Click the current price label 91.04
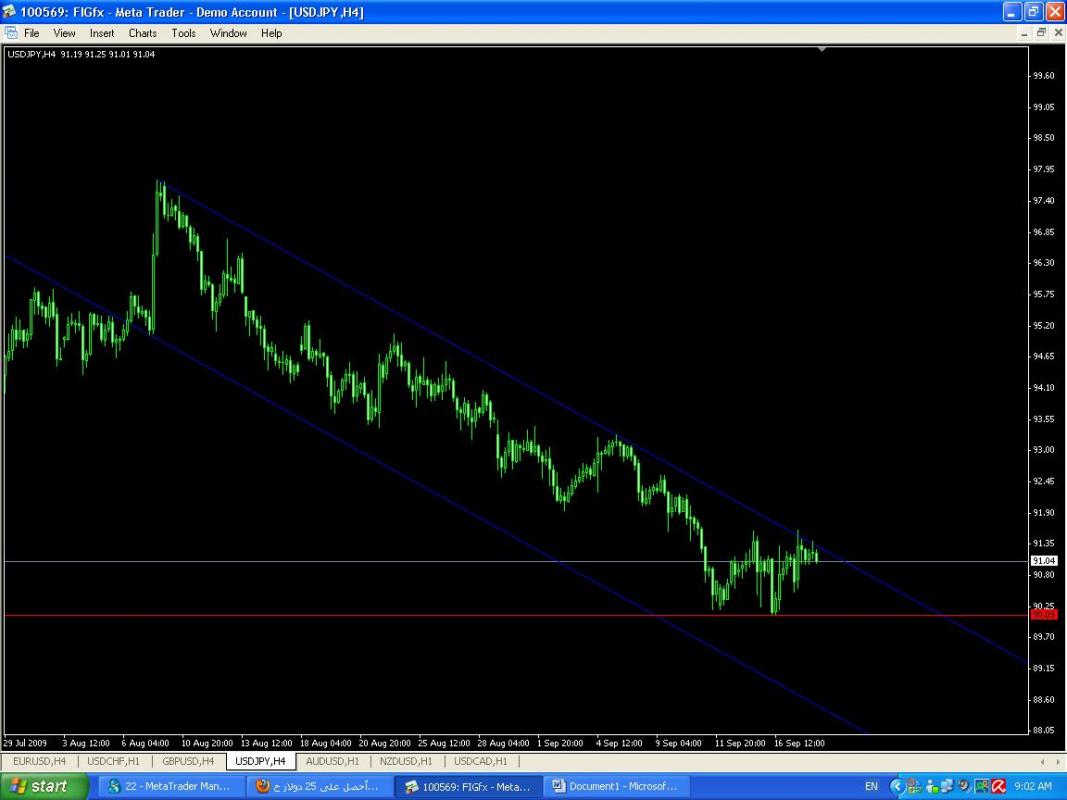This screenshot has width=1067, height=800. coord(1043,561)
